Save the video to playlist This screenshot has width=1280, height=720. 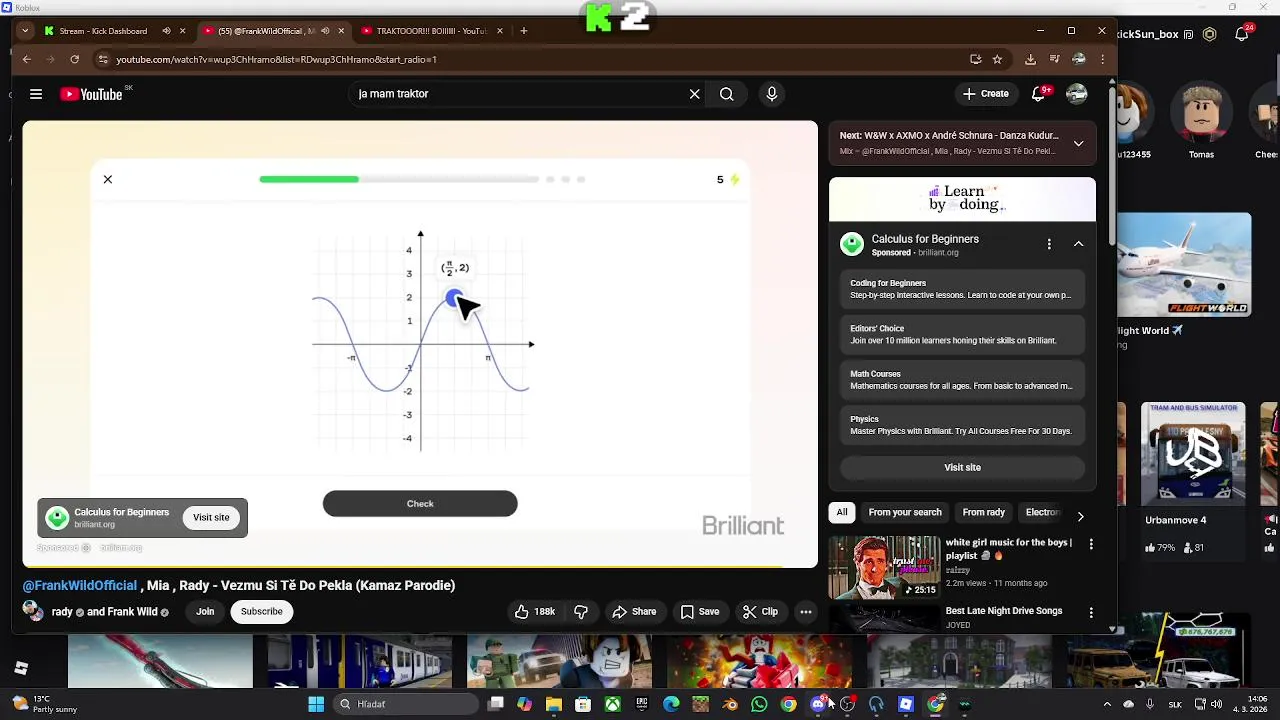[x=699, y=612]
